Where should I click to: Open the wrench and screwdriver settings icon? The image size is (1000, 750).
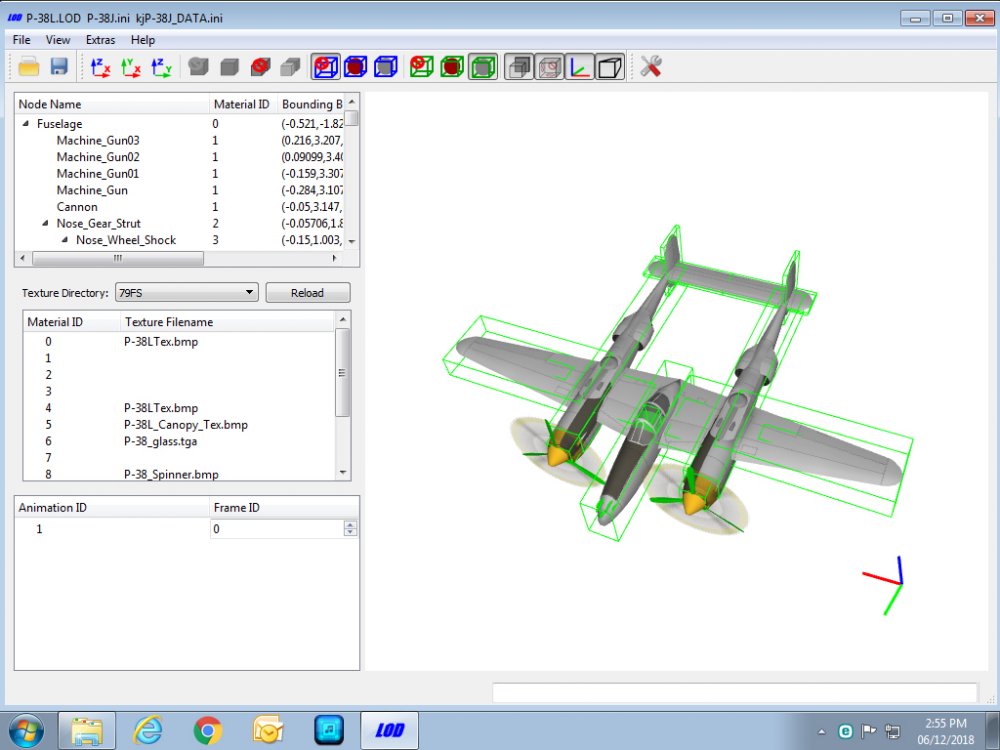[x=651, y=66]
